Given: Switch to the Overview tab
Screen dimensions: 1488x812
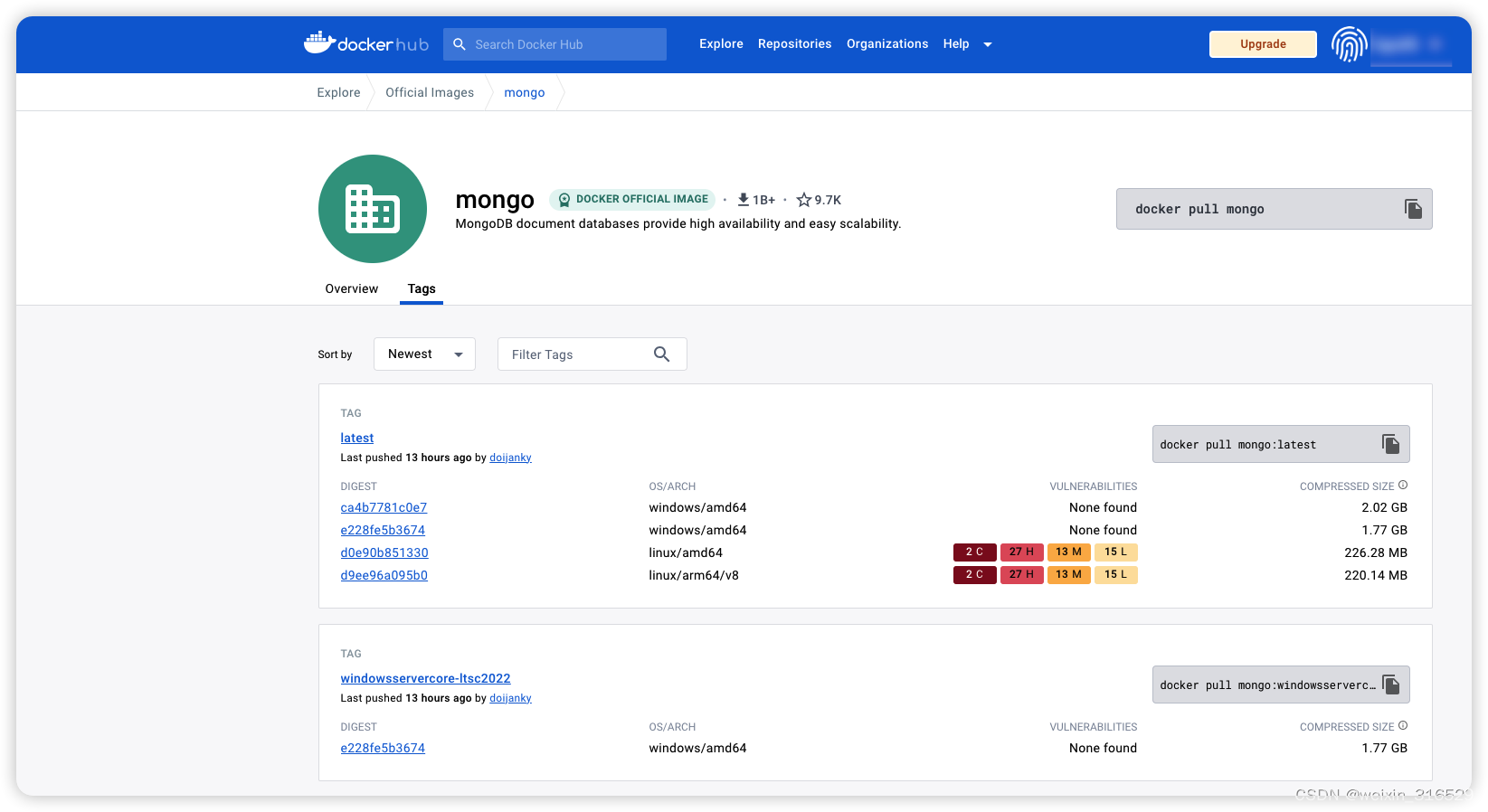Looking at the screenshot, I should tap(352, 288).
